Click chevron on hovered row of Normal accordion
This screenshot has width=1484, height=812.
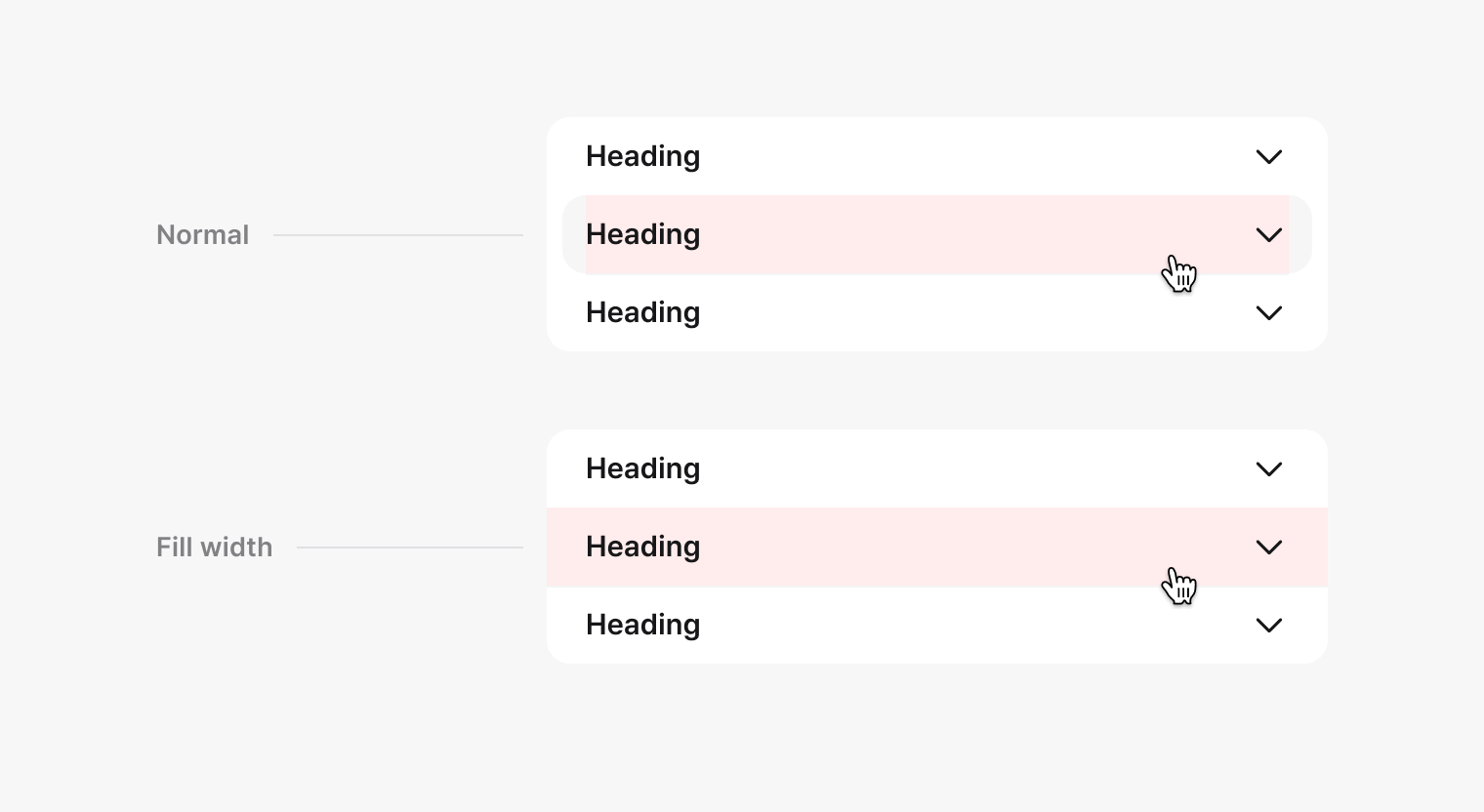[x=1268, y=235]
